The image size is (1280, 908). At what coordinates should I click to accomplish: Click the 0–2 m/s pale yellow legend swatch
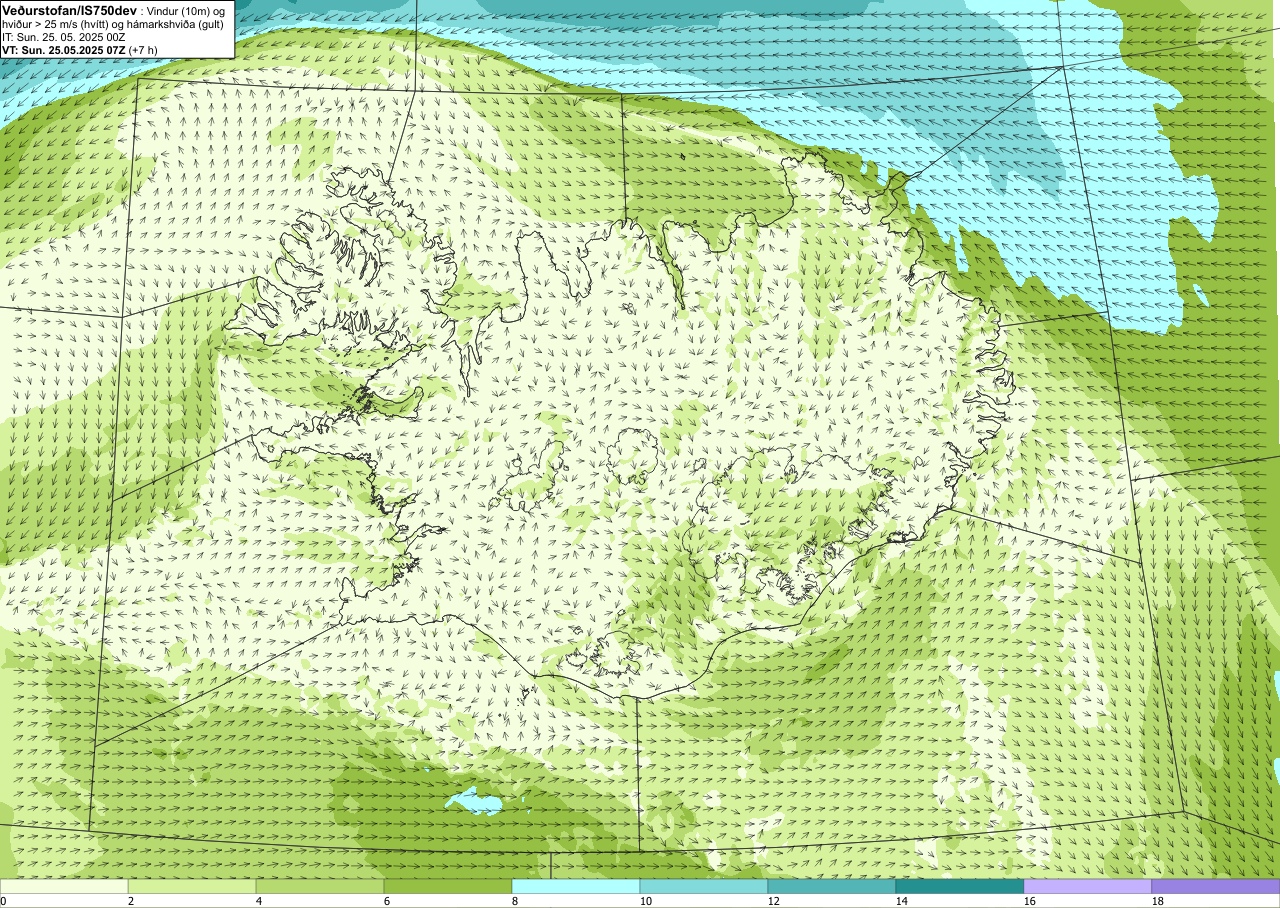[64, 887]
